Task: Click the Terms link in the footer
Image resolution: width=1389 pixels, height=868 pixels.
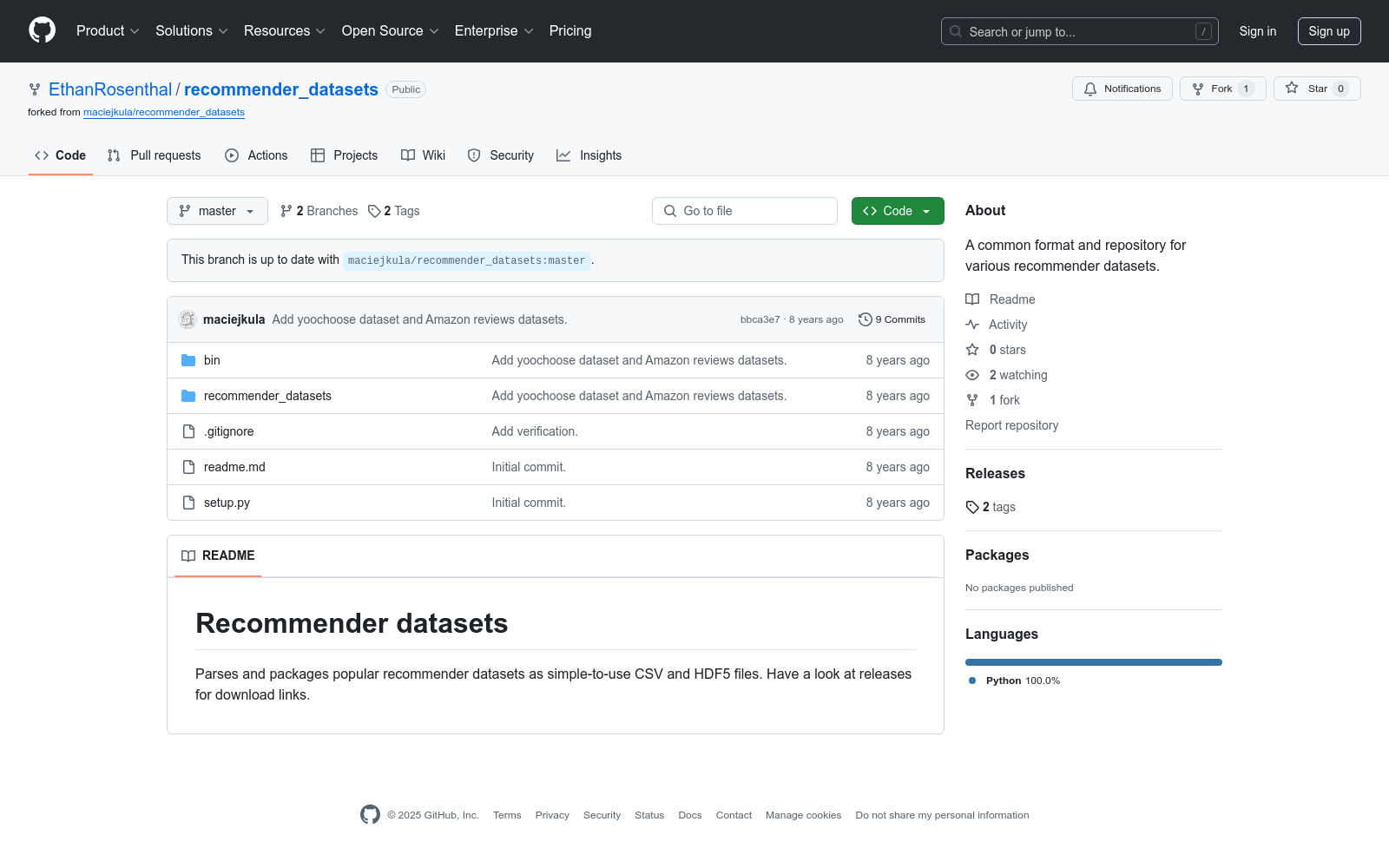Action: pos(507,815)
